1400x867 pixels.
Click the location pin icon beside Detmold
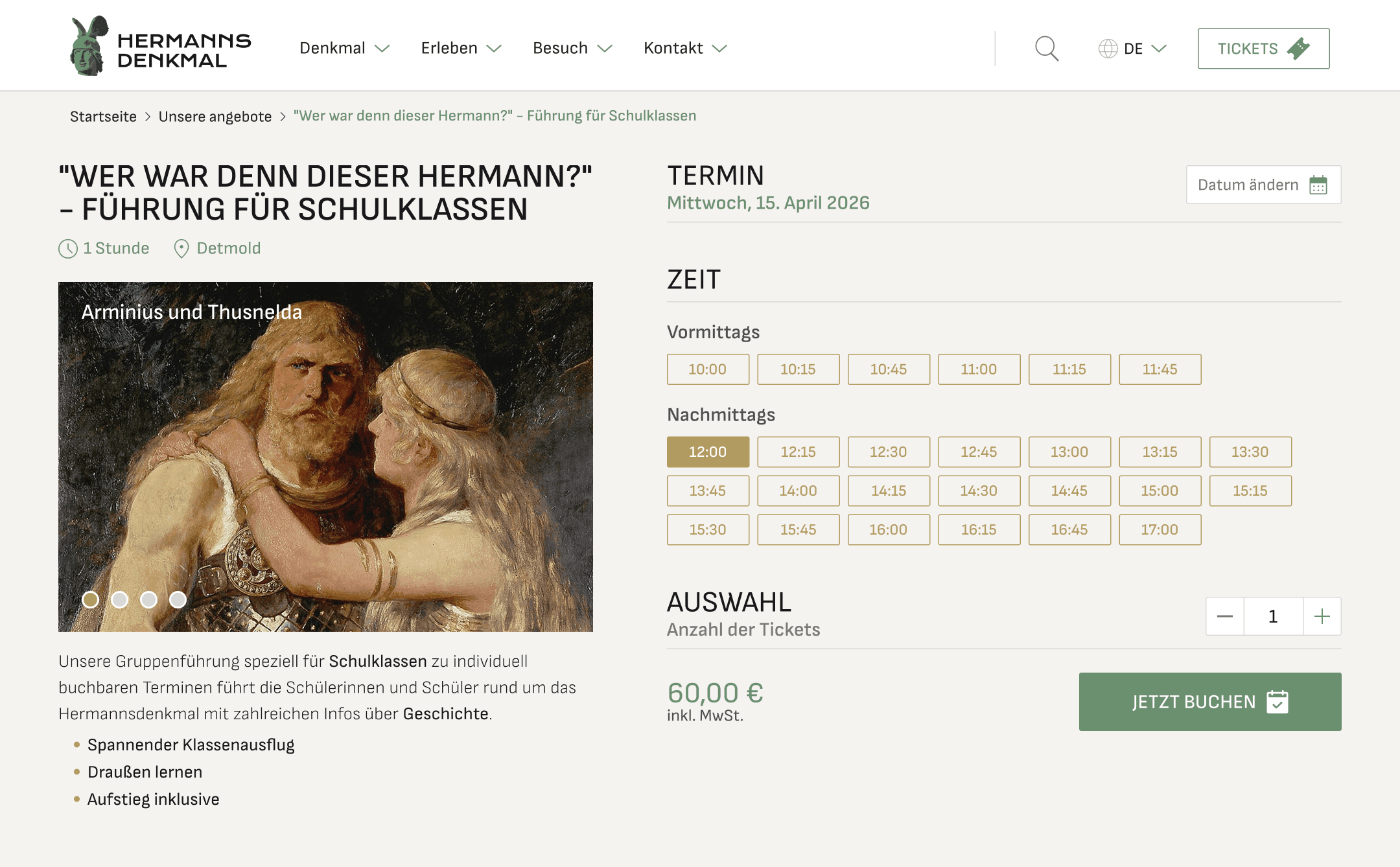click(x=181, y=249)
